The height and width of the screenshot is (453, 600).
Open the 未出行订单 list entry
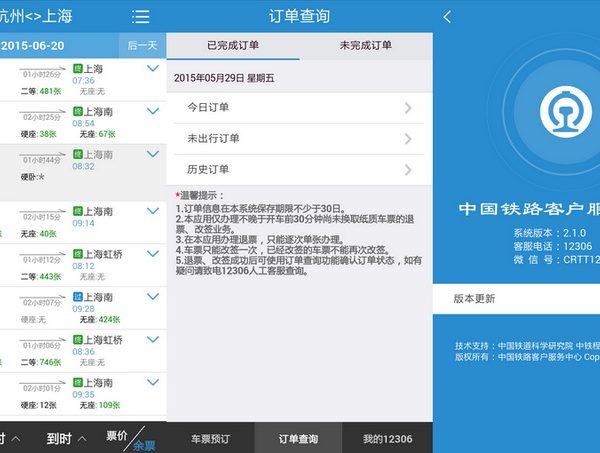298,139
